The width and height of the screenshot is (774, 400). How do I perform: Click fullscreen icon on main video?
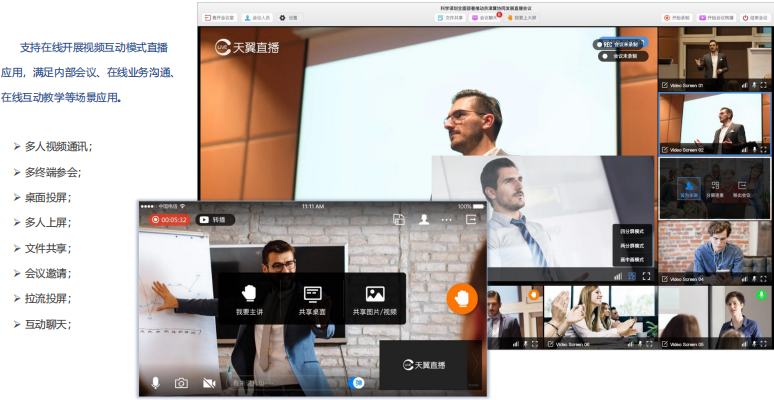(647, 276)
